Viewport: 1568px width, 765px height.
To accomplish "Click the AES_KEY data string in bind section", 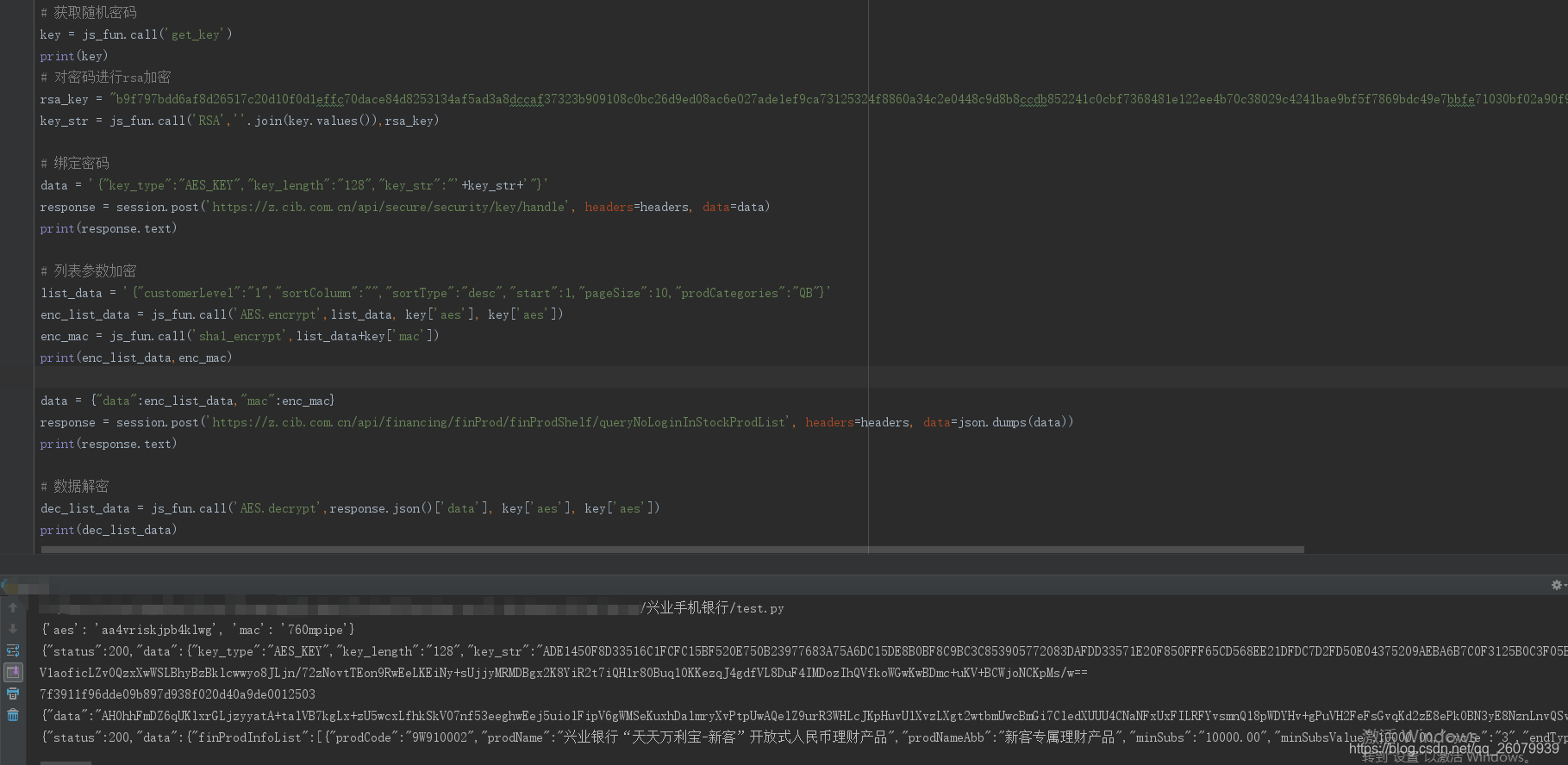I will (318, 185).
